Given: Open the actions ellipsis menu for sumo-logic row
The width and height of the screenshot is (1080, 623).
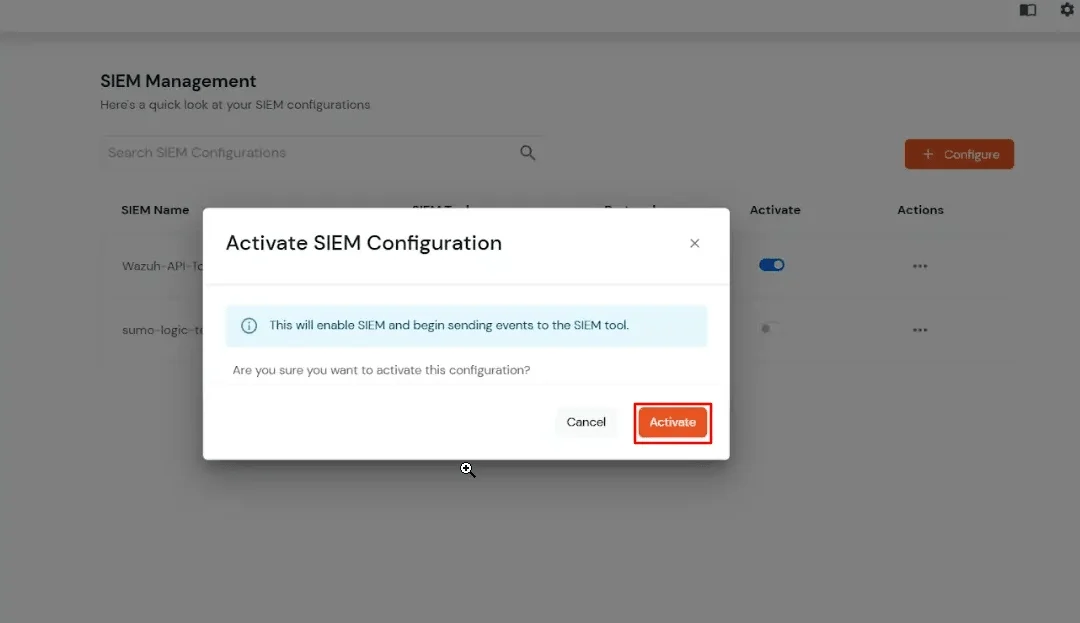Looking at the screenshot, I should (919, 329).
